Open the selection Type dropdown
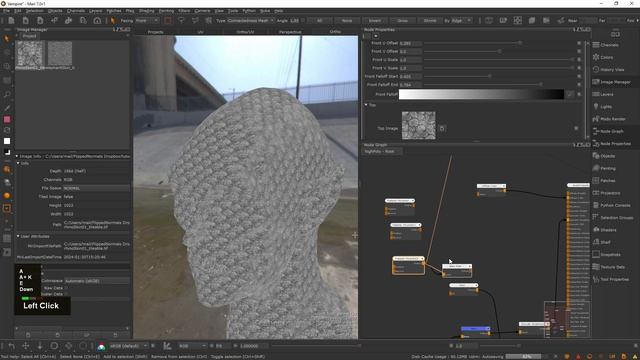The height and width of the screenshot is (360, 640). click(x=250, y=20)
